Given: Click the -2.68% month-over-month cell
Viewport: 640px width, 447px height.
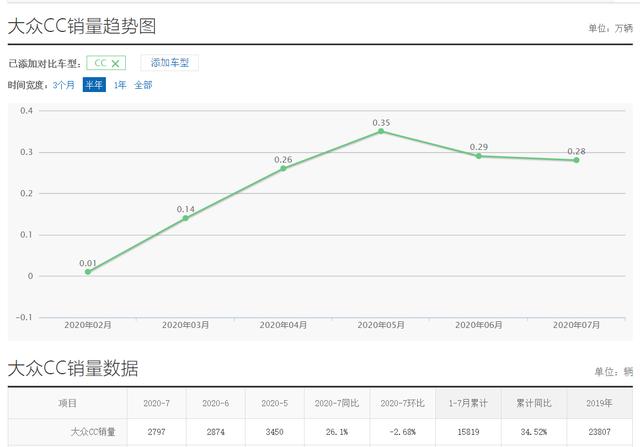Looking at the screenshot, I should [403, 432].
